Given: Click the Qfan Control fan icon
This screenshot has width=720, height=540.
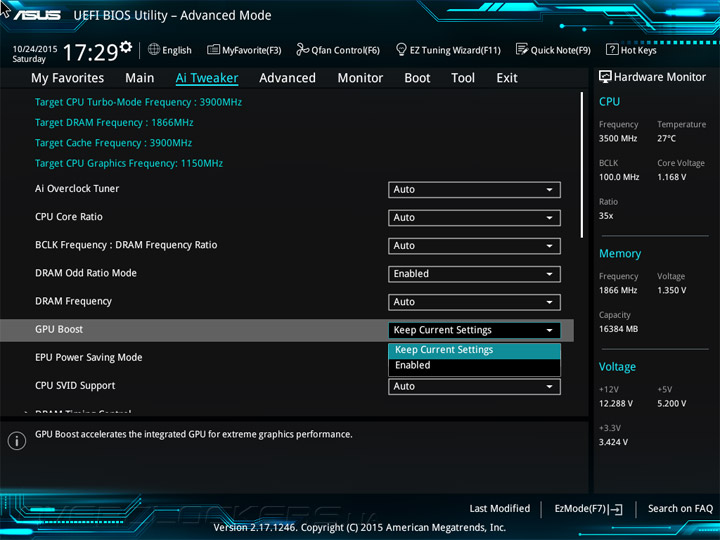Looking at the screenshot, I should coord(302,49).
